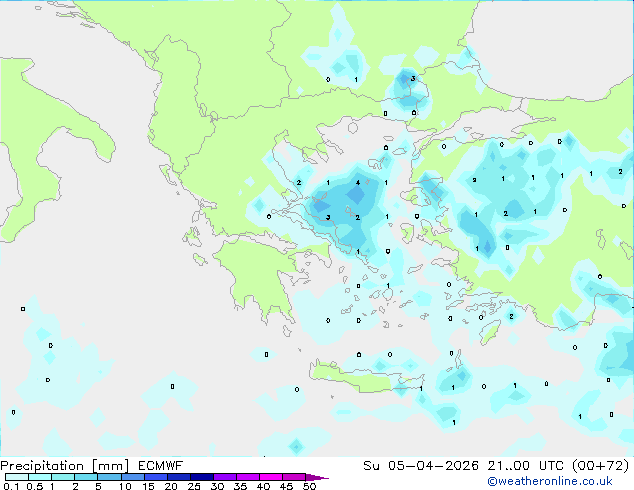Click the legend label '45'
Screen dimensions: 634x490
(286, 486)
